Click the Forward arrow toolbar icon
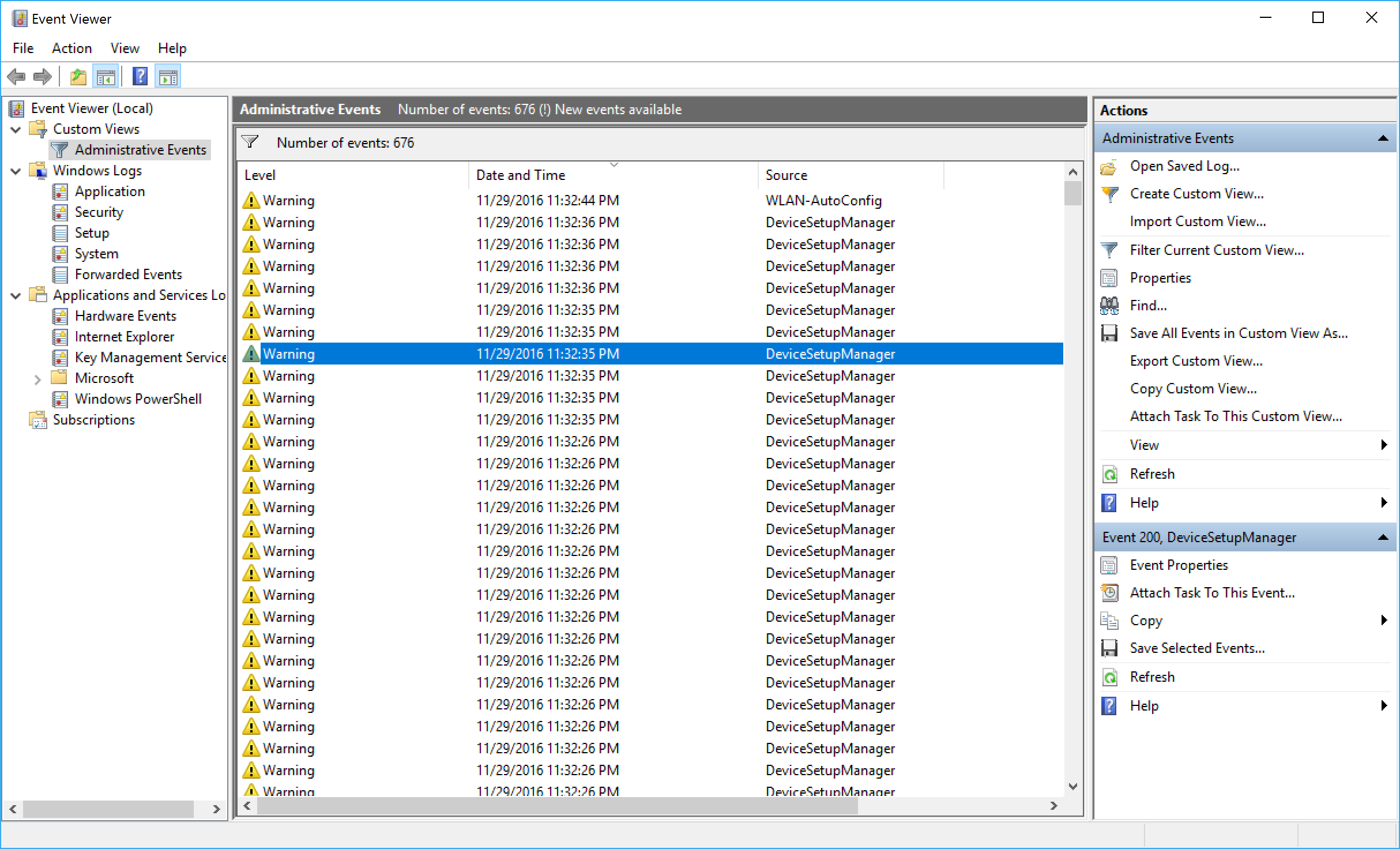The width and height of the screenshot is (1400, 849). [43, 76]
